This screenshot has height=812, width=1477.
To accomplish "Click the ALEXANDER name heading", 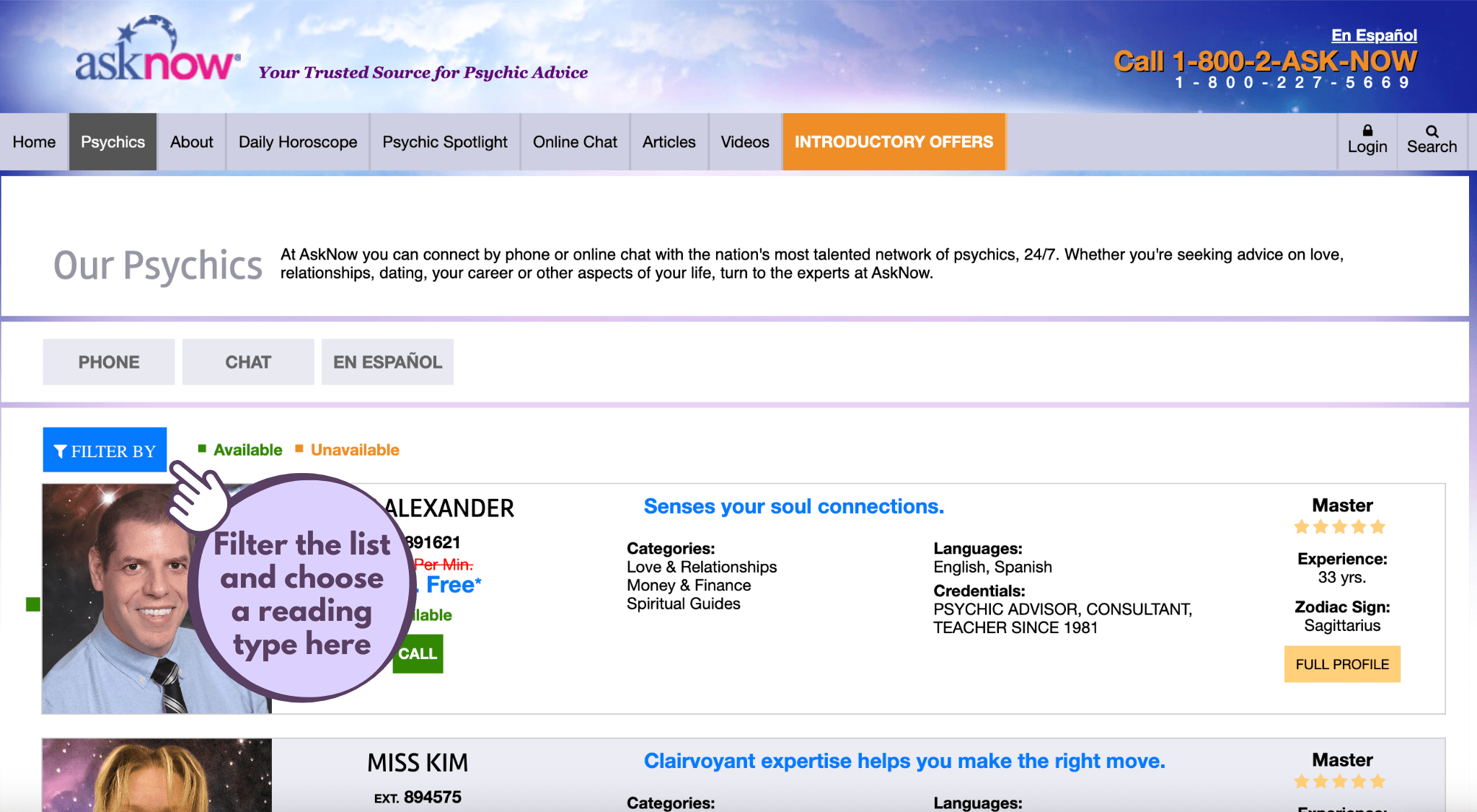I will coord(449,508).
